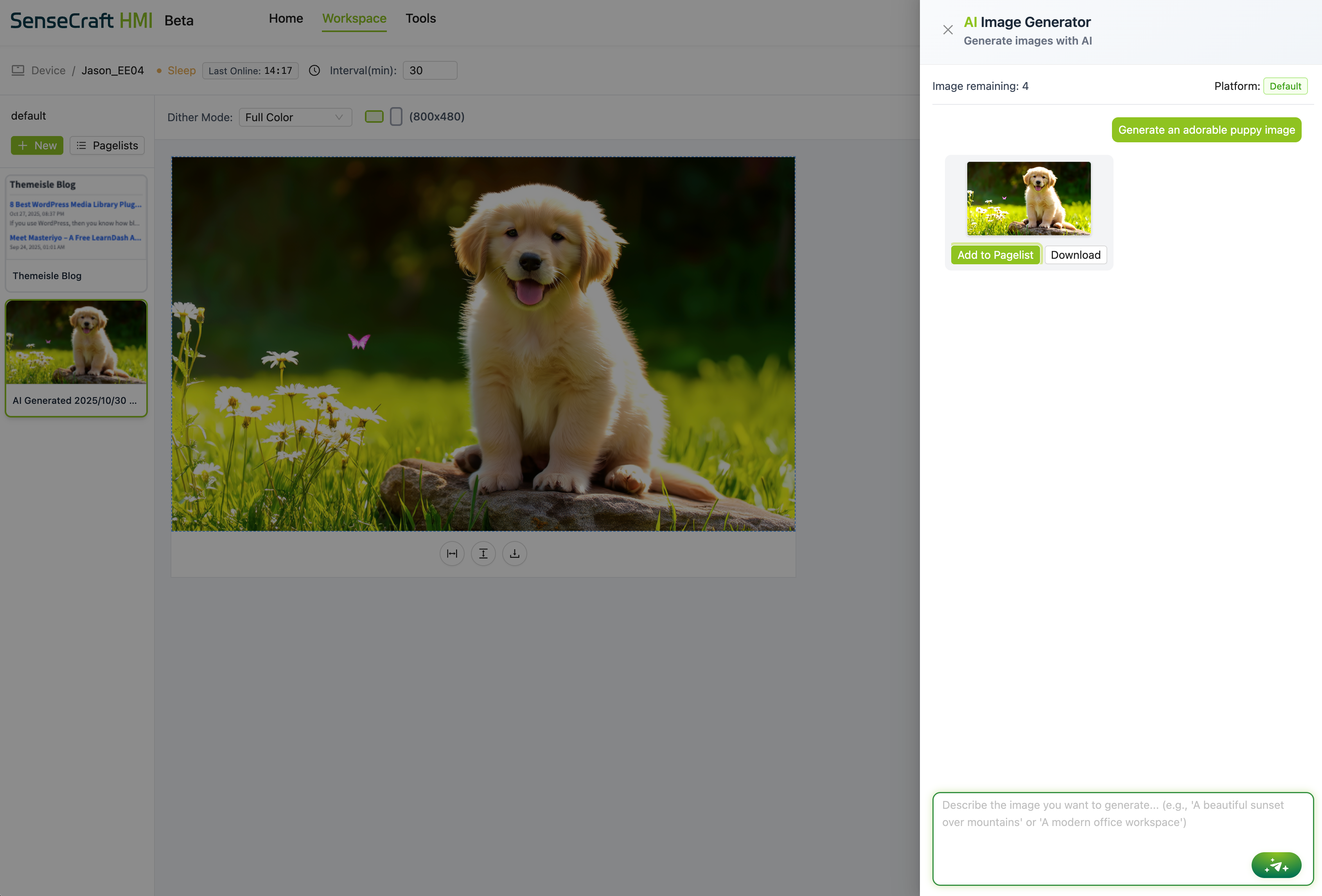Screen dimensions: 1322x896
Task: Click the fit-to-height icon below canvas
Action: (x=483, y=554)
